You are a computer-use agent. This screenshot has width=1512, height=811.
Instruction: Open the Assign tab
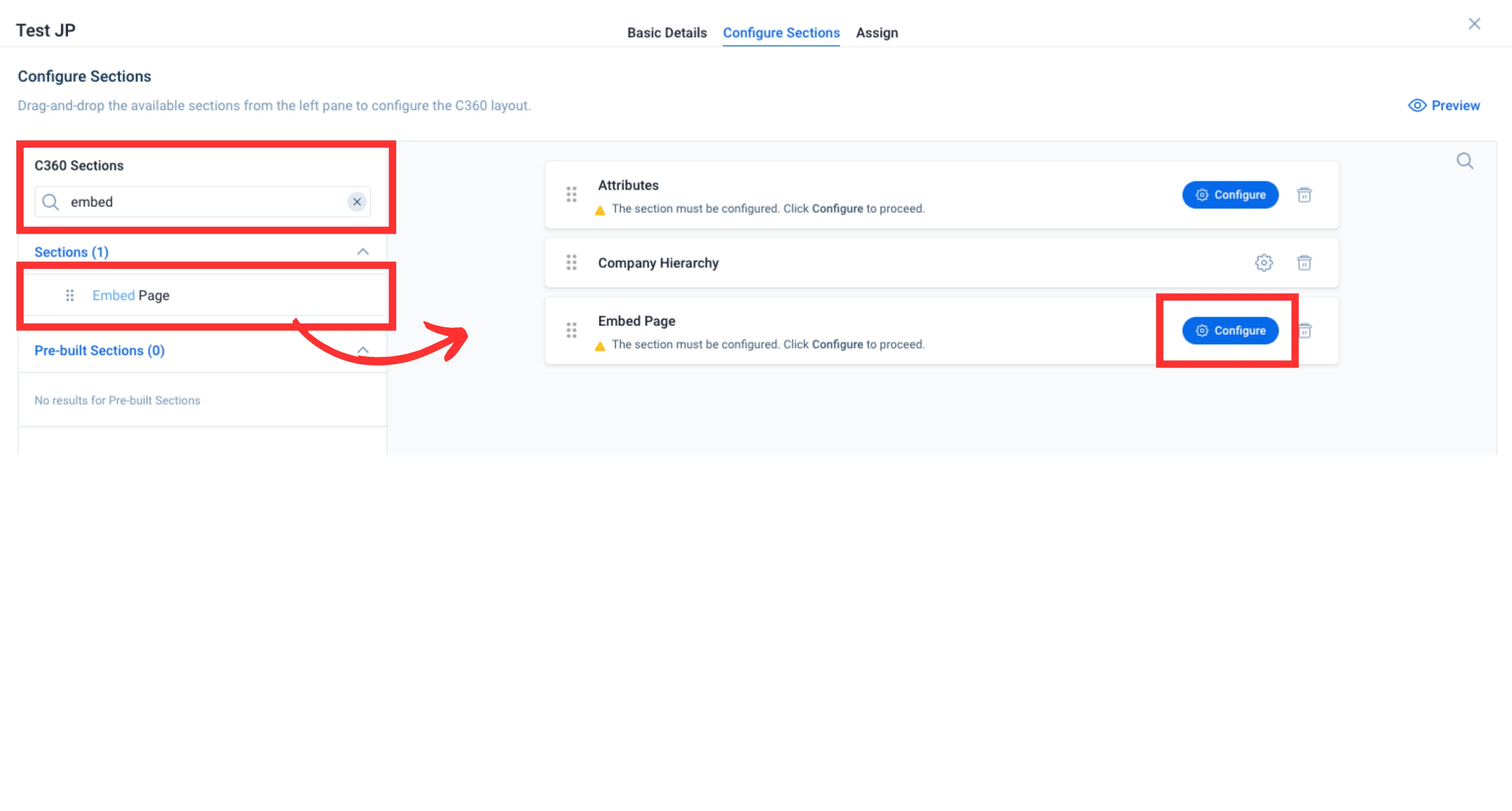pos(876,33)
